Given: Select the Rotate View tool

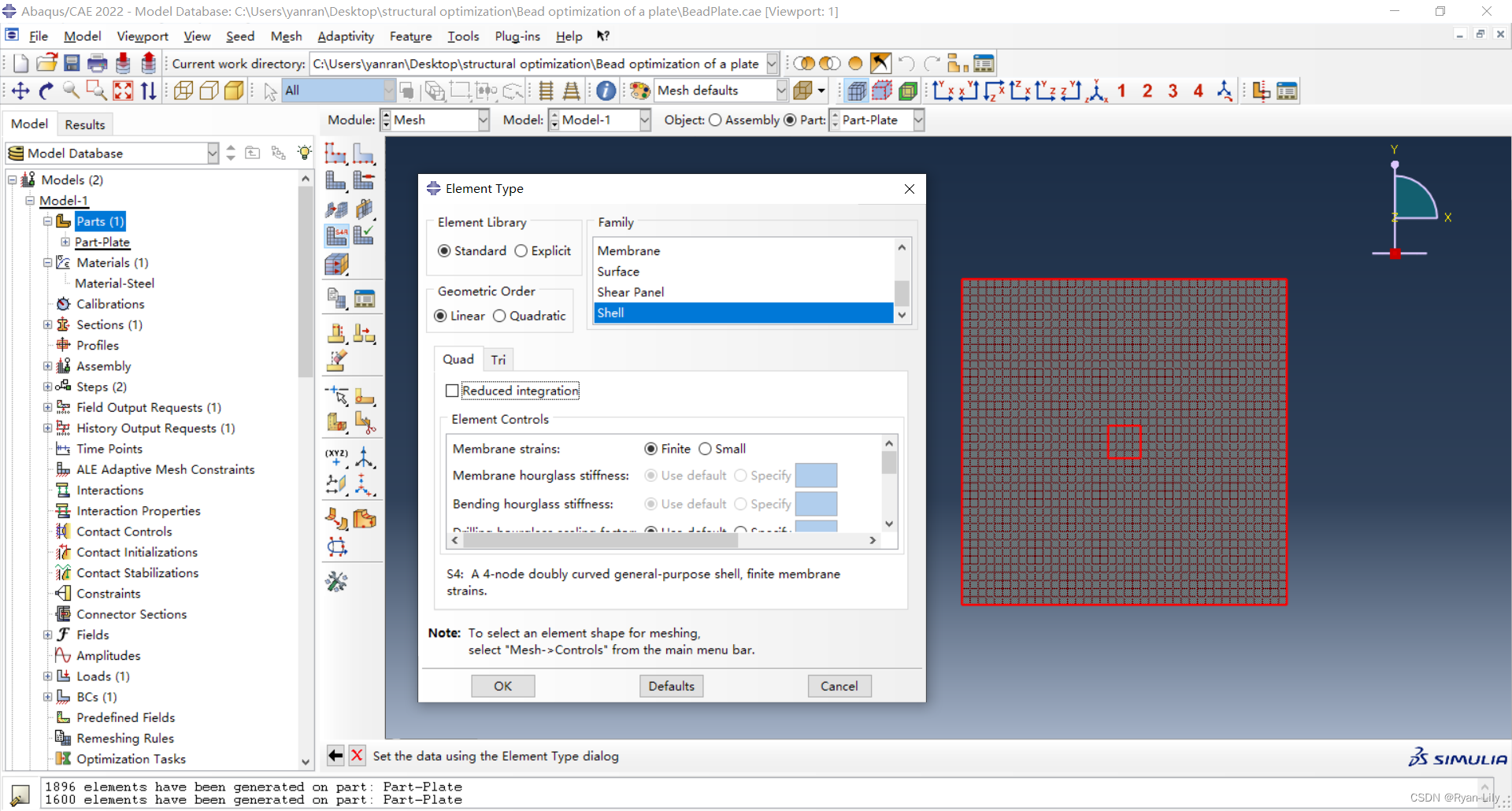Looking at the screenshot, I should (x=46, y=91).
